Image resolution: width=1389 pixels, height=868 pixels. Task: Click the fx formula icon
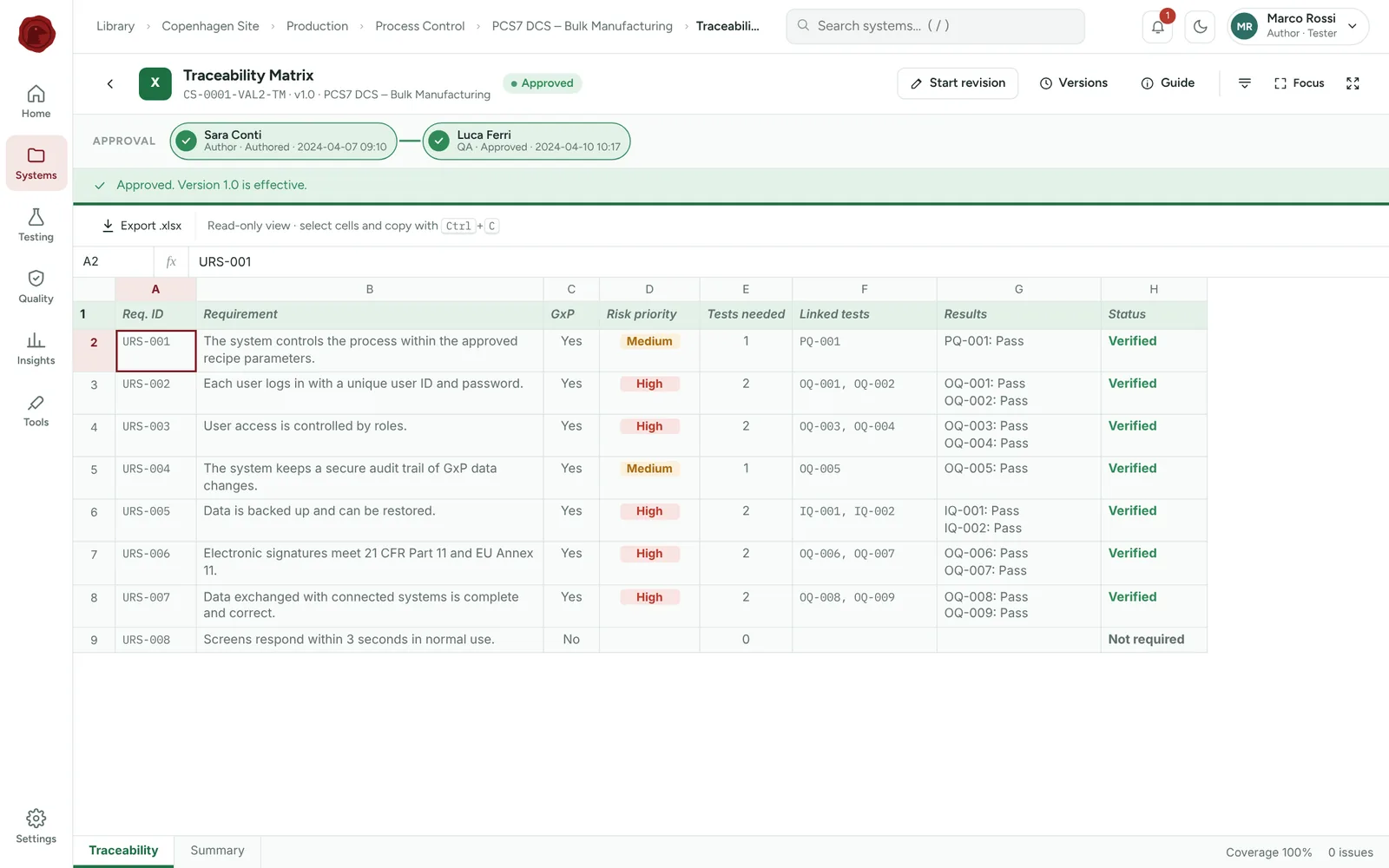coord(171,261)
